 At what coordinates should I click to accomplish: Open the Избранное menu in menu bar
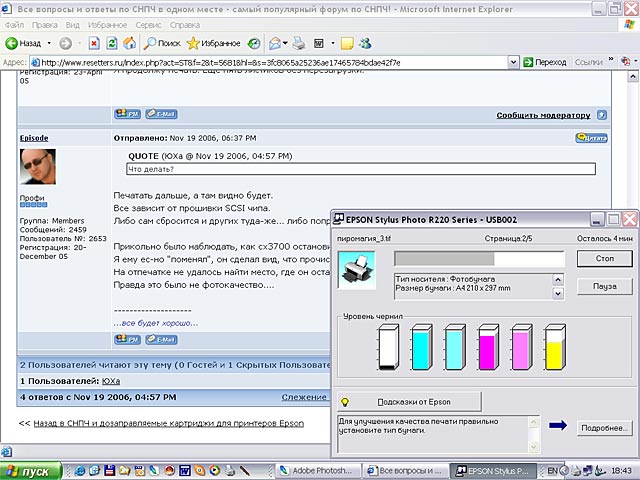point(108,25)
